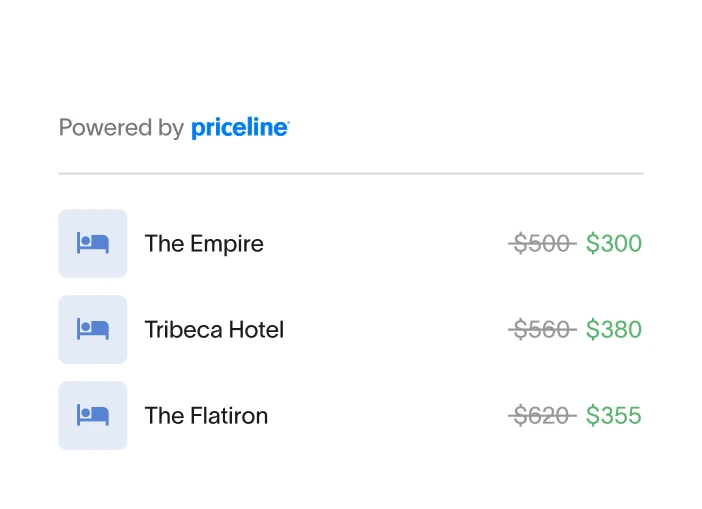Screen dimensions: 702x509
Task: Select The Flatiron hotel name
Action: [x=206, y=415]
